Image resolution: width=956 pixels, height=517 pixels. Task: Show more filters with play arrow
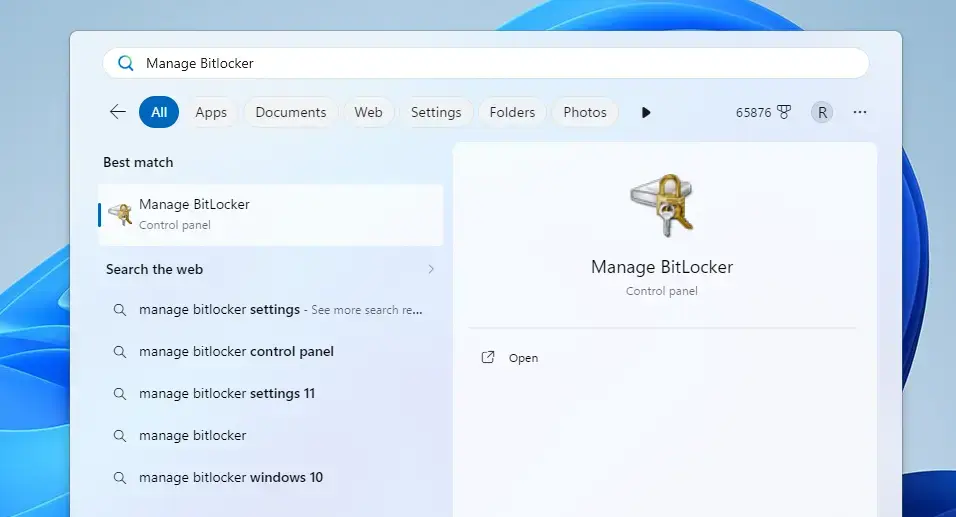[x=646, y=112]
